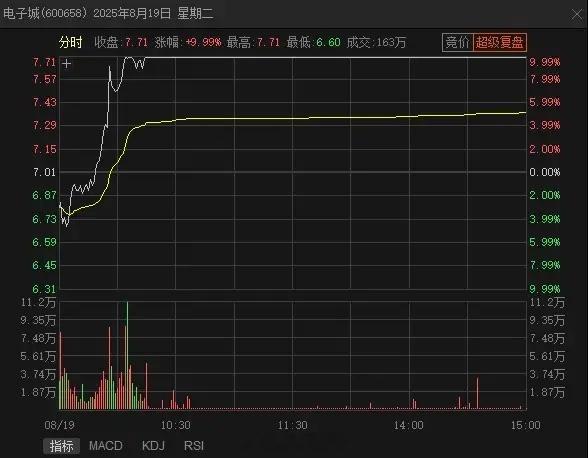Click the tallest green volume bar
Viewport: 588px width, 458px height.
pos(128,355)
